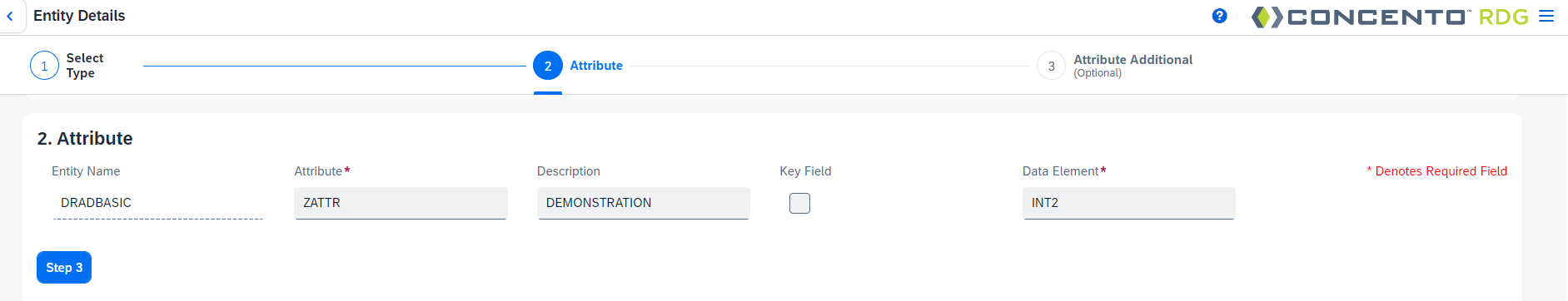Viewport: 1568px width, 301px height.
Task: Proceed with the Step 3 button
Action: click(64, 267)
